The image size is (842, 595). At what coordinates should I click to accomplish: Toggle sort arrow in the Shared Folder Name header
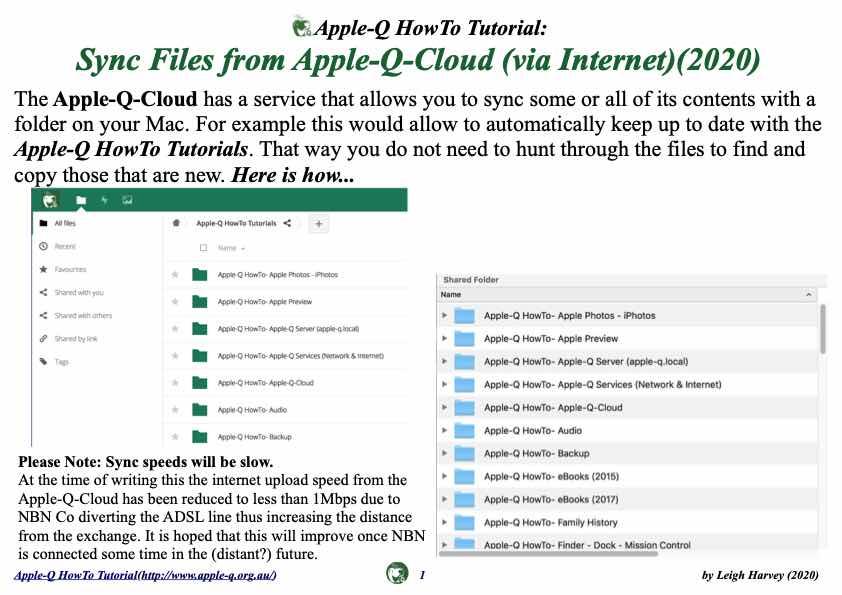pyautogui.click(x=809, y=294)
